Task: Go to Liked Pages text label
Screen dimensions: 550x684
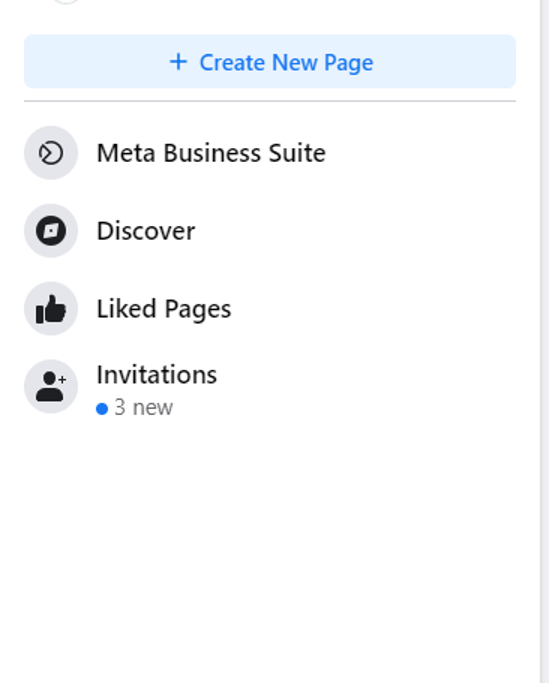Action: click(164, 309)
